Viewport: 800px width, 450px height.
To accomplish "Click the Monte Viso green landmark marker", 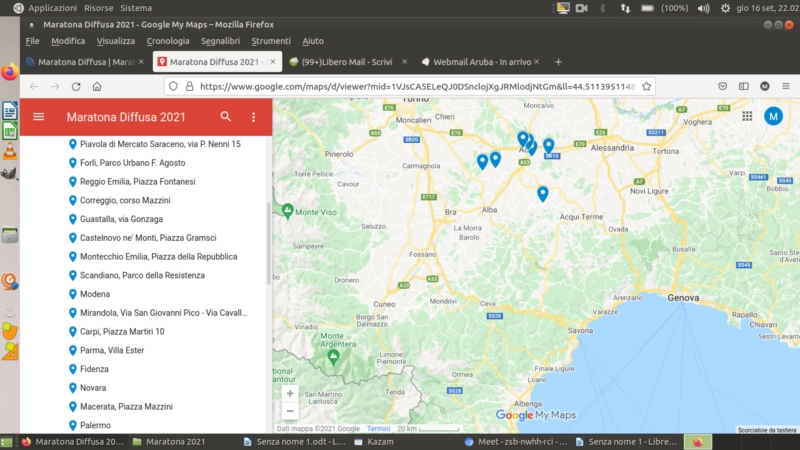I will [x=288, y=211].
